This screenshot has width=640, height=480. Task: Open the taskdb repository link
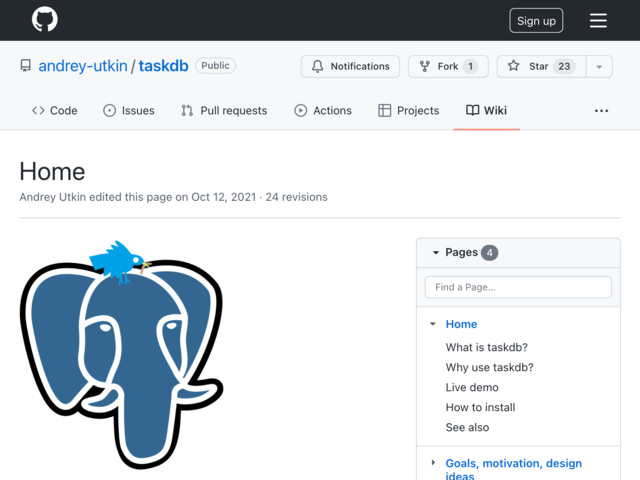coord(163,66)
